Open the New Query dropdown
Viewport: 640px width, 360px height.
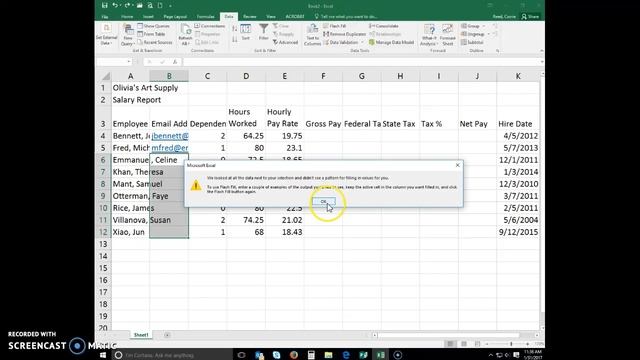pos(128,34)
